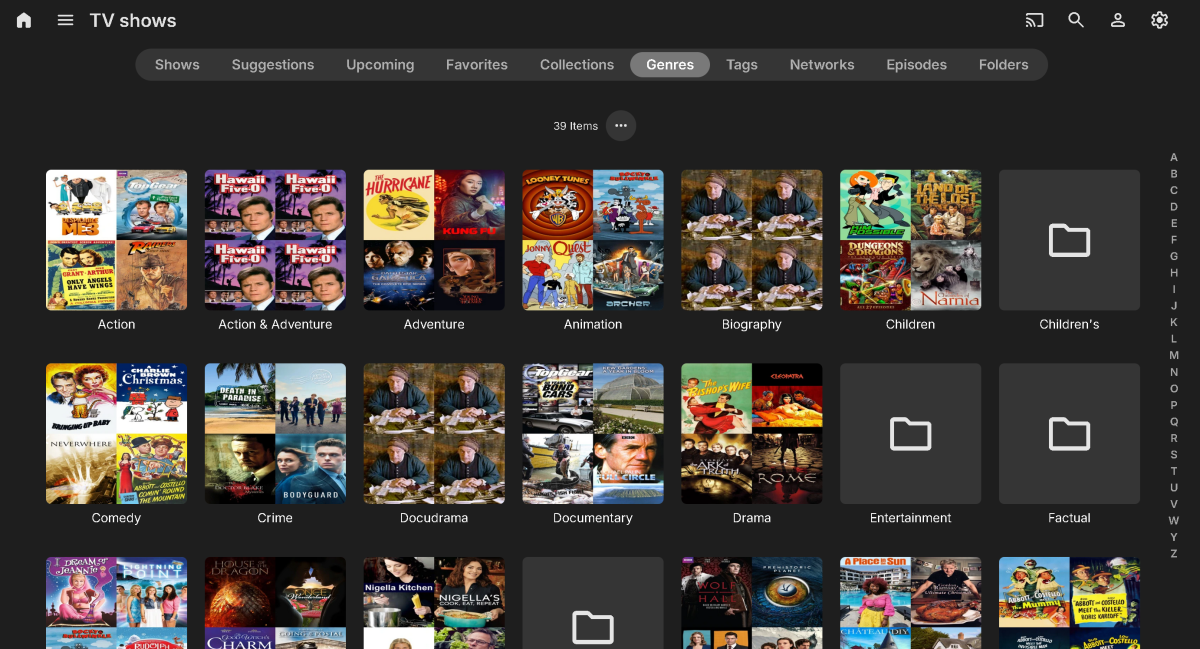Jump to letter C in alphabet picker
The image size is (1200, 649).
coord(1174,190)
